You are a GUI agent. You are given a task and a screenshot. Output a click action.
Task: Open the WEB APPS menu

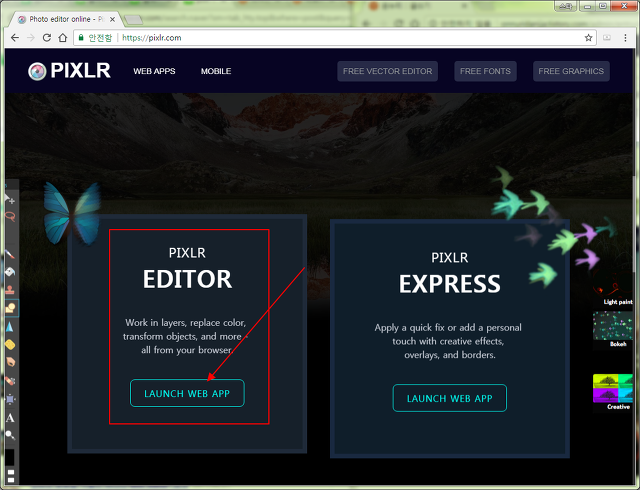point(154,71)
